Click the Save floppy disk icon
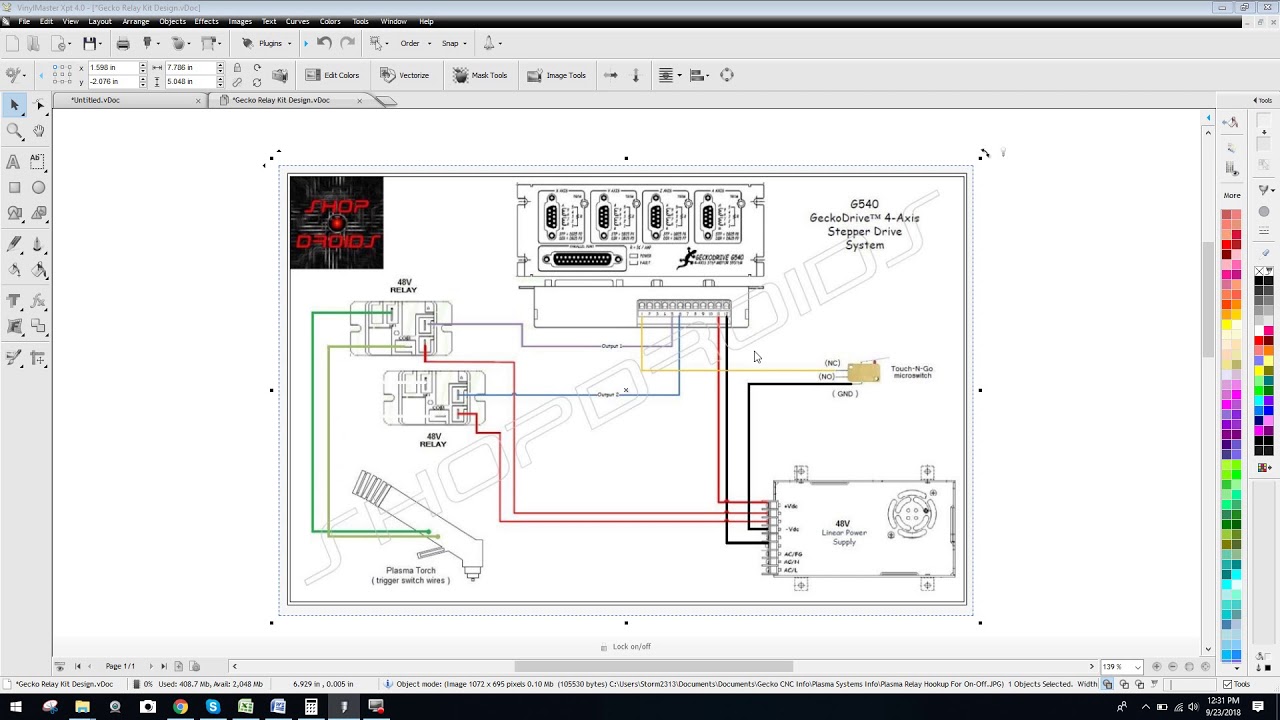1280x720 pixels. [90, 43]
